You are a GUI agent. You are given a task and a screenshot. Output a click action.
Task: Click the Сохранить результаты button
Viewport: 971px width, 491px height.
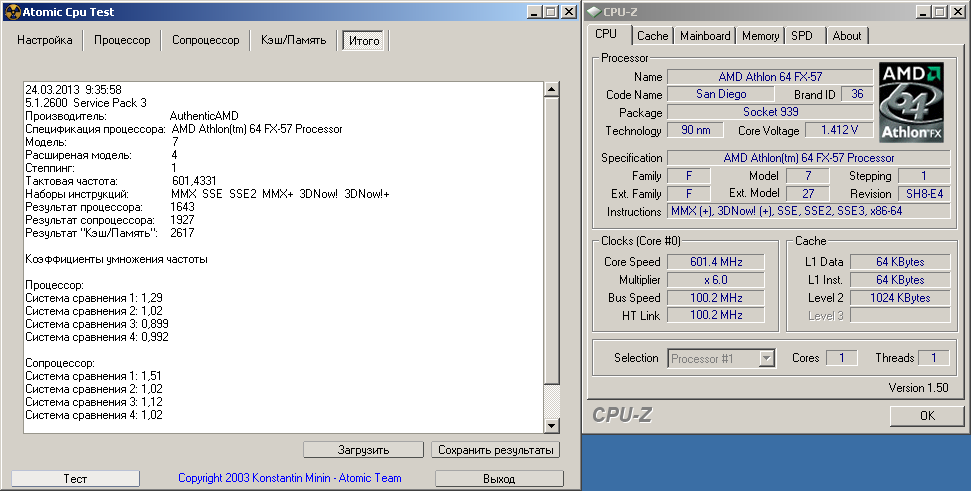(x=495, y=450)
